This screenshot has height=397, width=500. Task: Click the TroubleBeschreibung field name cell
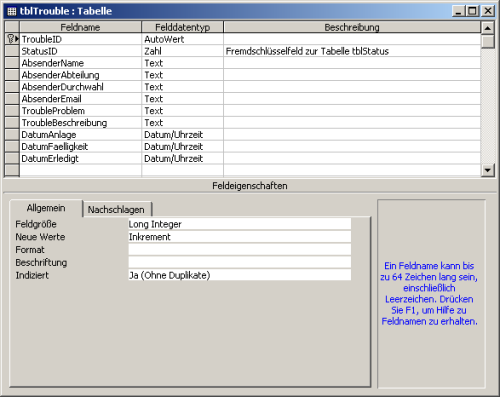click(x=80, y=123)
